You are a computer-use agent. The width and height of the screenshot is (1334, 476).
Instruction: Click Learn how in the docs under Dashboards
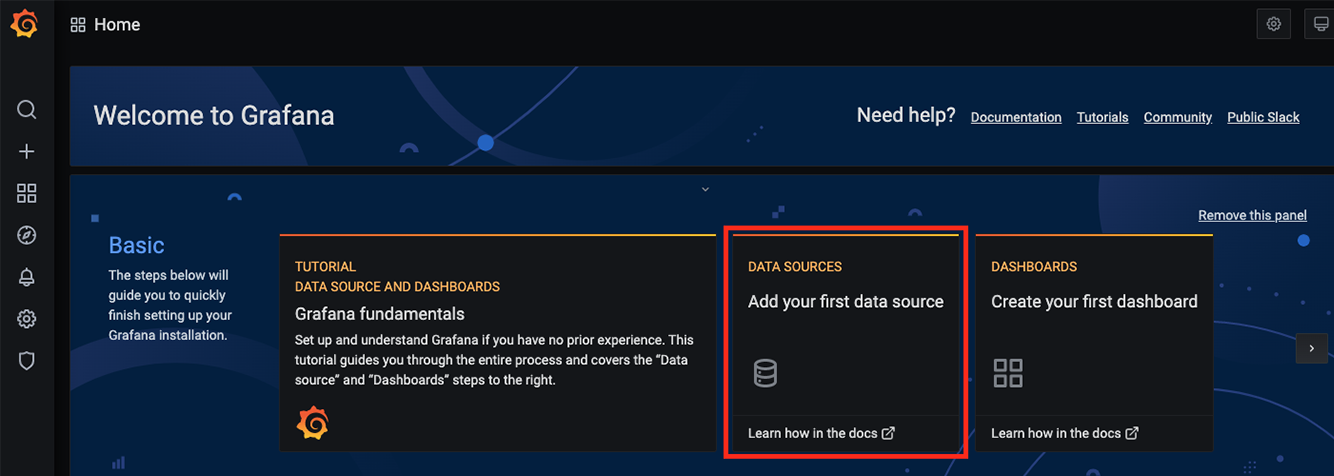tap(1056, 433)
